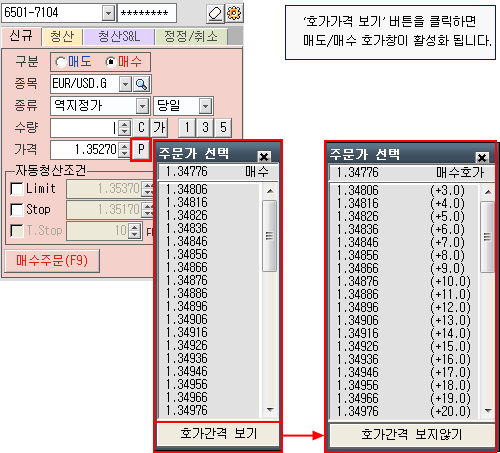Search symbol with magnifier icon
The height and width of the screenshot is (453, 500).
pos(142,84)
